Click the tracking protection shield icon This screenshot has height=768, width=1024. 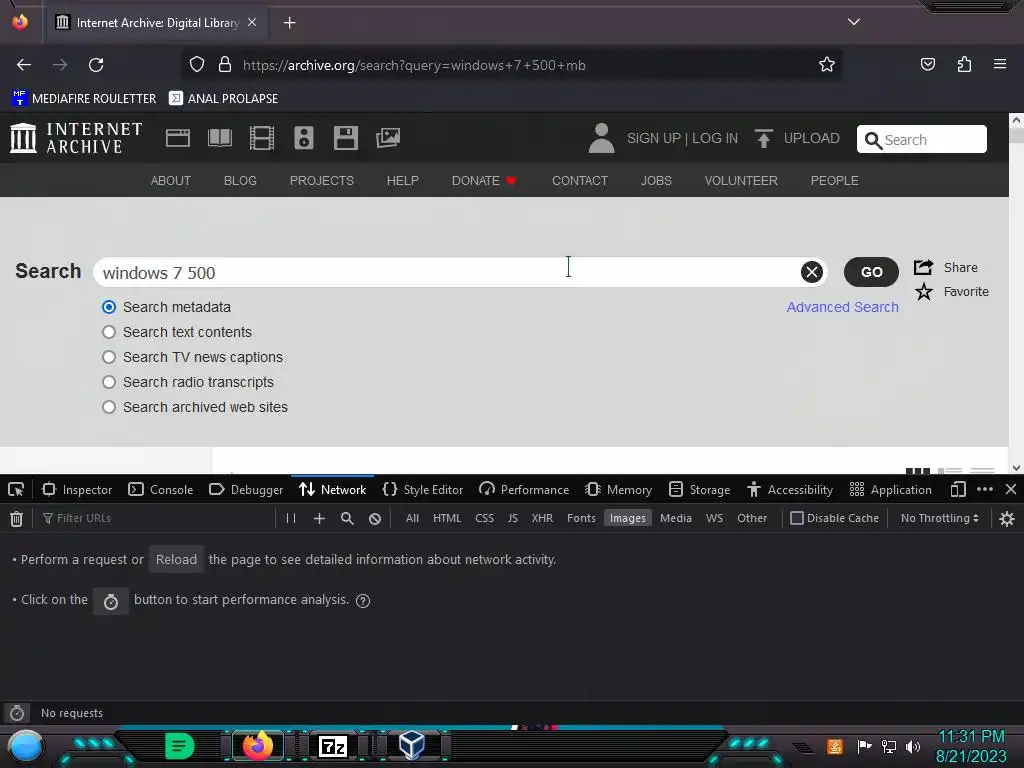(197, 65)
